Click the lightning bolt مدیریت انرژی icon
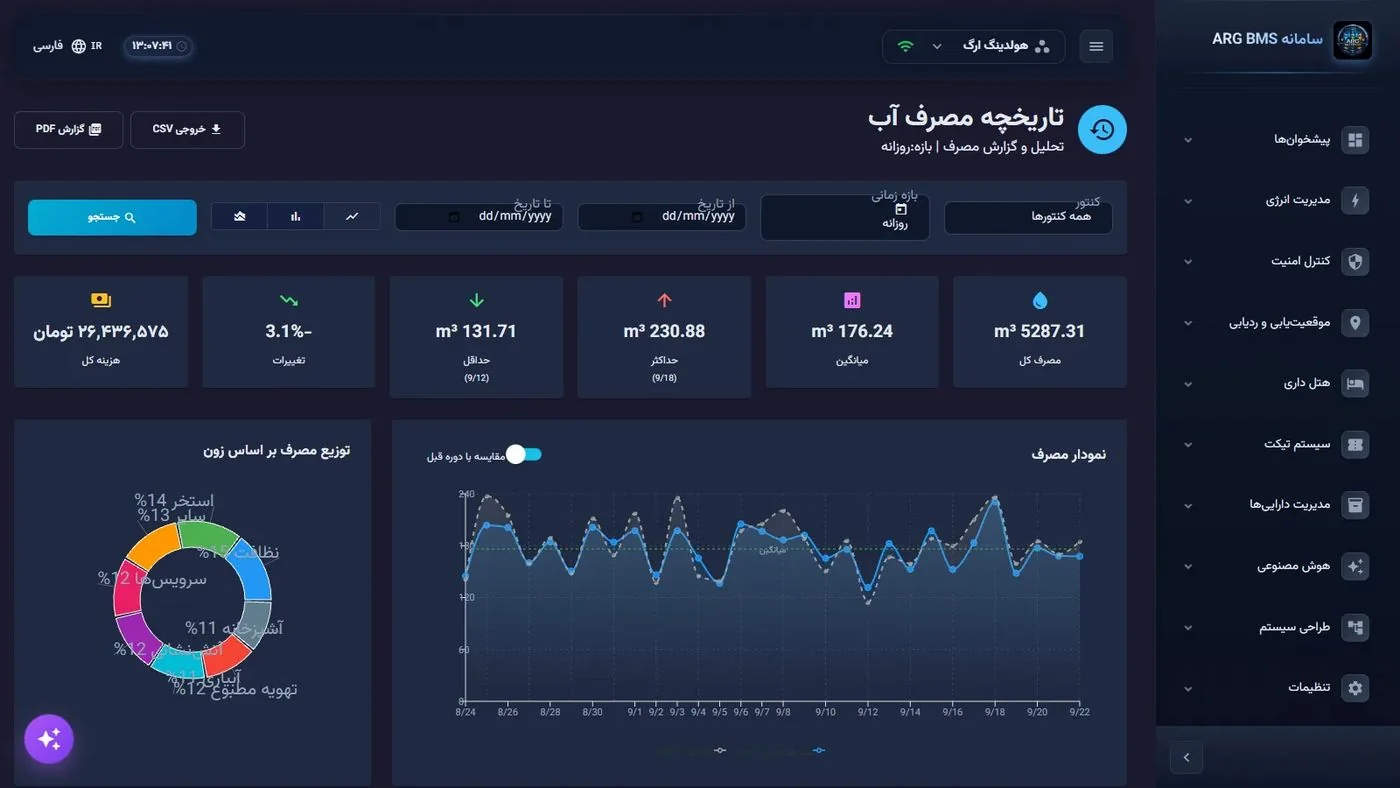 1355,201
